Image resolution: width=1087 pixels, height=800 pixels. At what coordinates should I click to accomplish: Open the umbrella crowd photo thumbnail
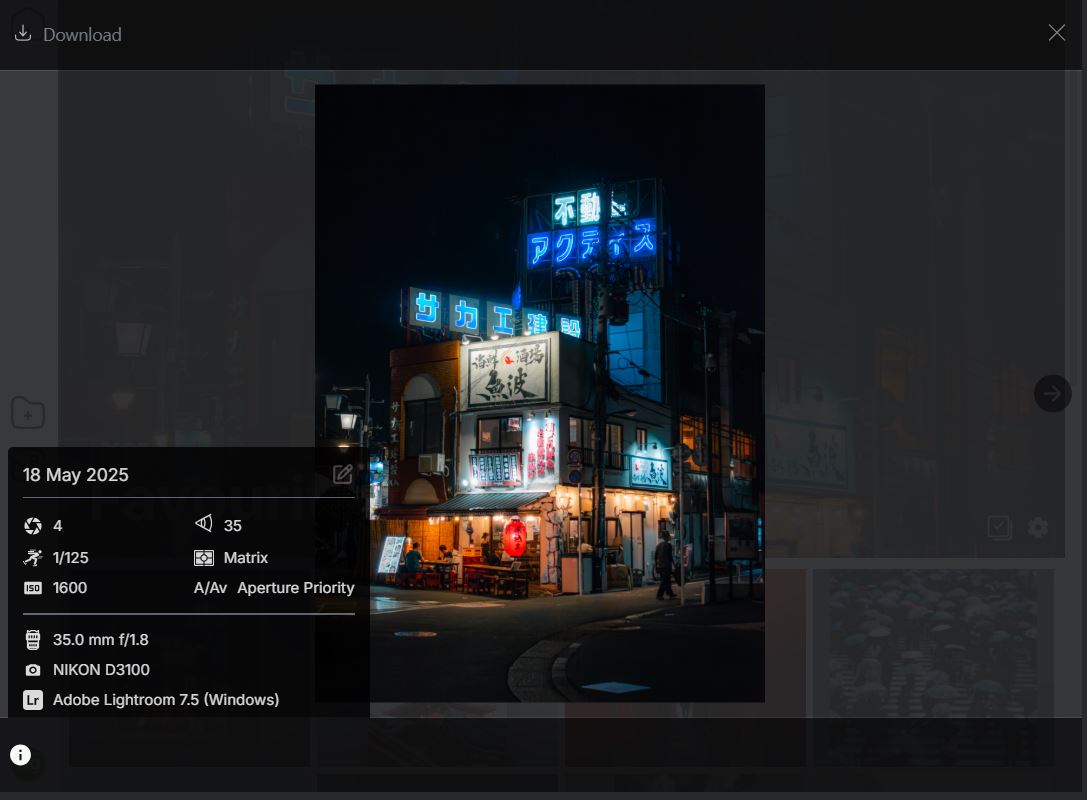click(x=932, y=665)
